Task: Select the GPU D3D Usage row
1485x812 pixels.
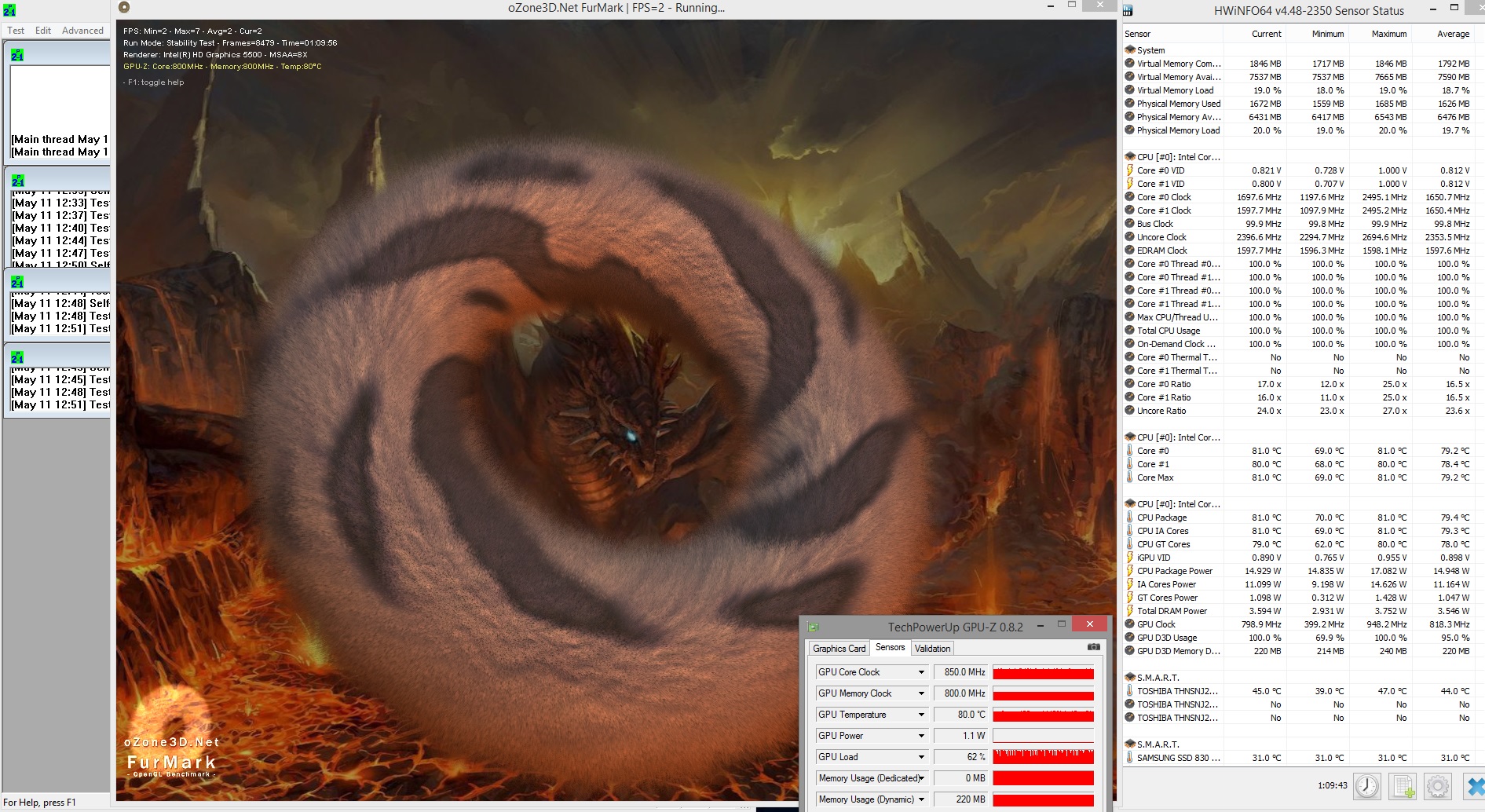Action: point(1299,638)
